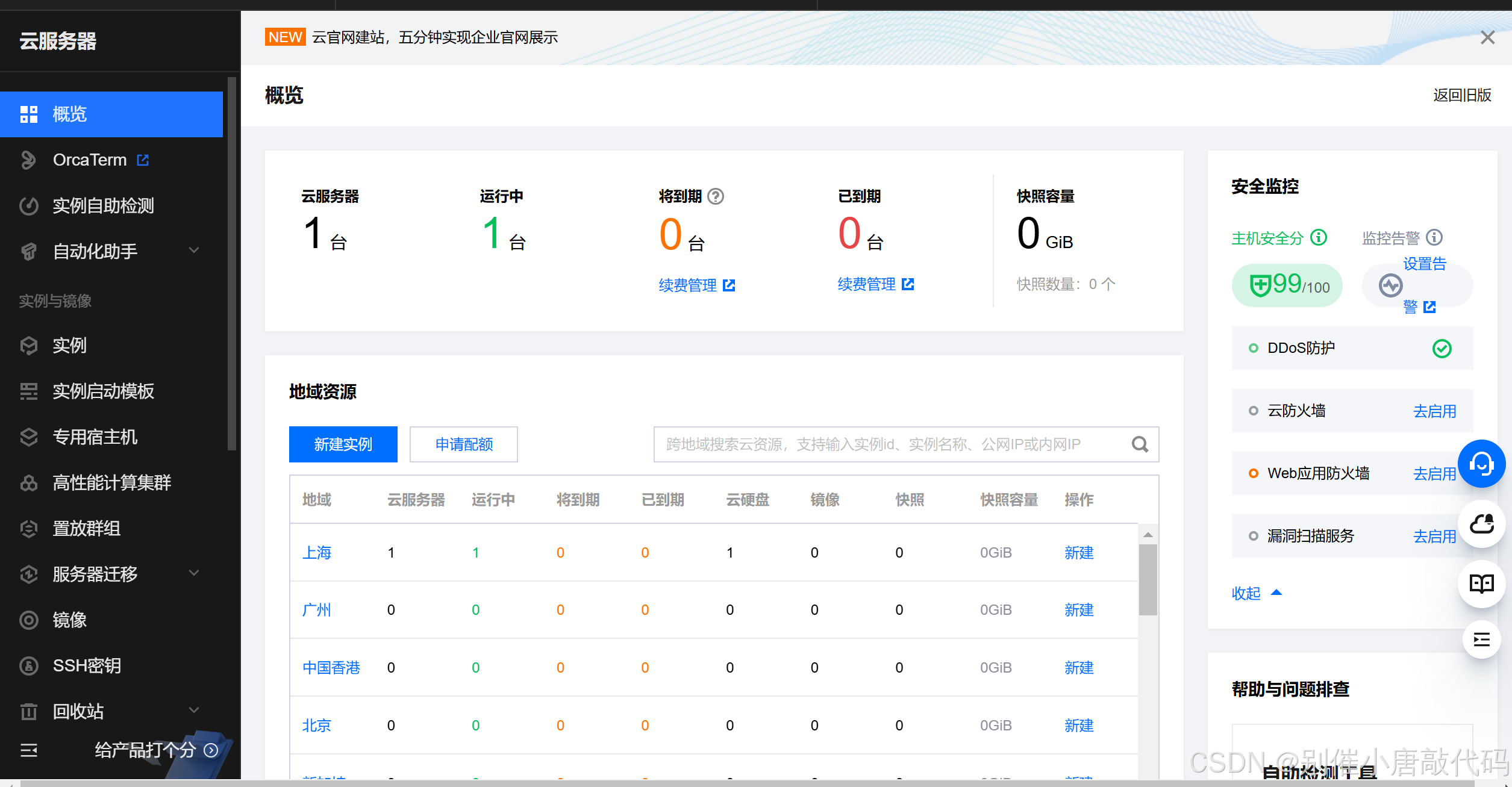Click the 主机安全分 info icon

[x=1319, y=237]
